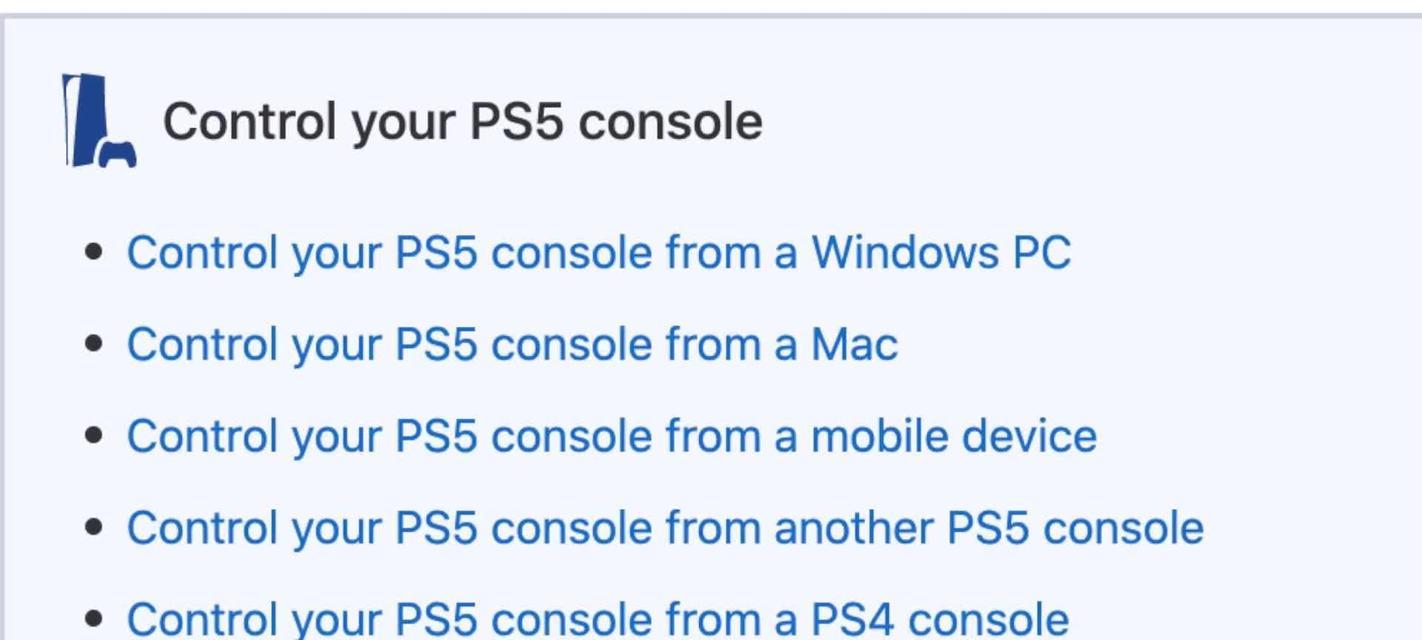The image size is (1422, 640).
Task: Click the bullet before the PS4 console link
Action: (x=95, y=619)
